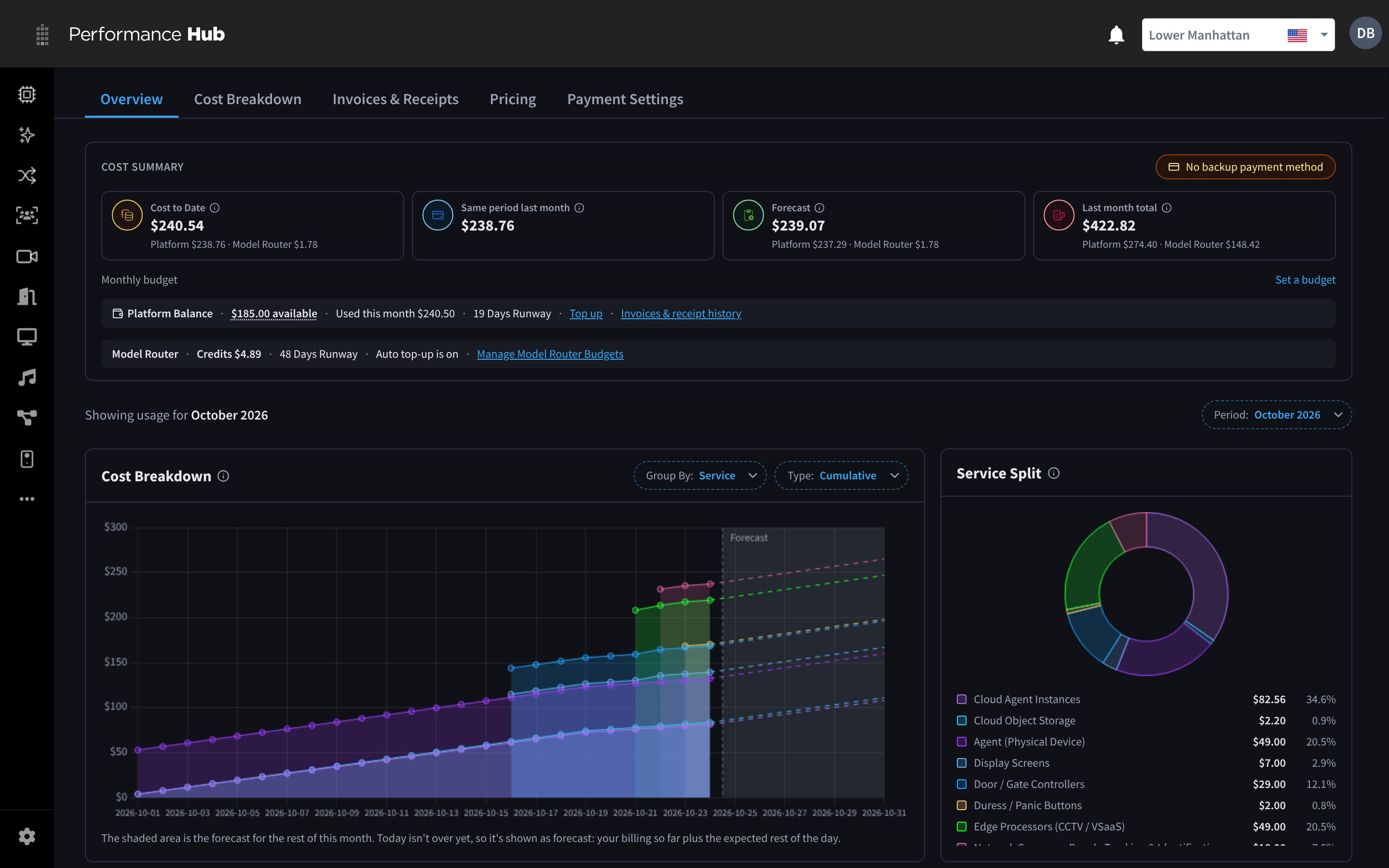
Task: Open DB user avatar menu
Action: pyautogui.click(x=1365, y=33)
